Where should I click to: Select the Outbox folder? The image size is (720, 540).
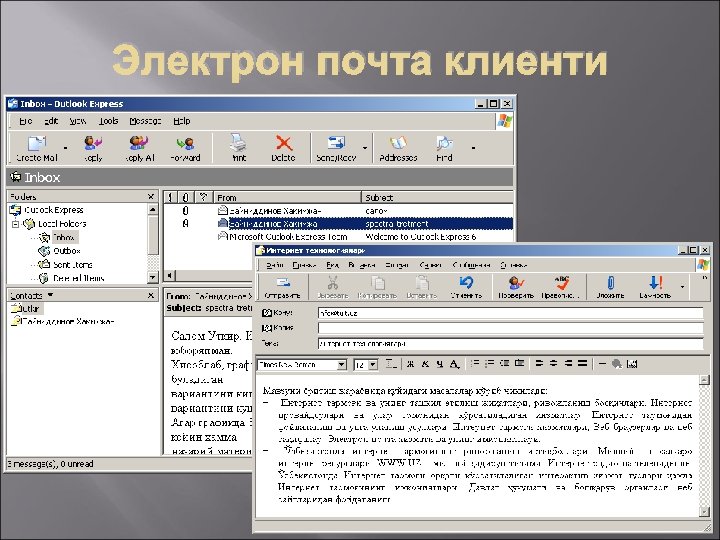(x=60, y=251)
